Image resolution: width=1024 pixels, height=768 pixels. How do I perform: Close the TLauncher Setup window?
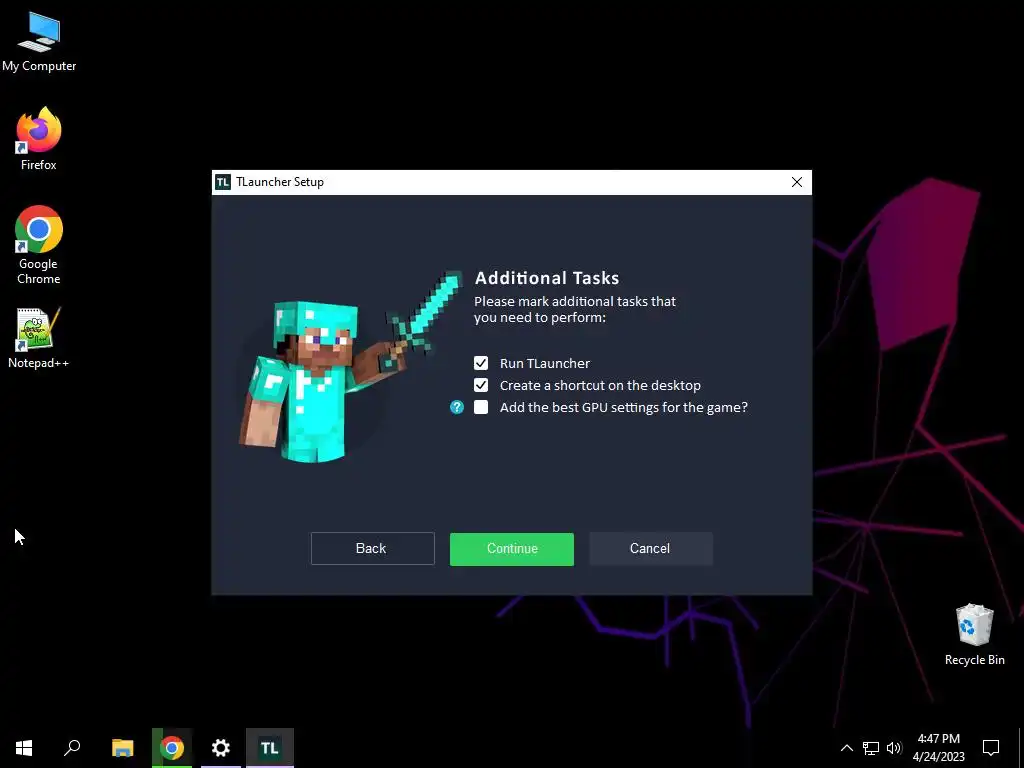point(797,182)
